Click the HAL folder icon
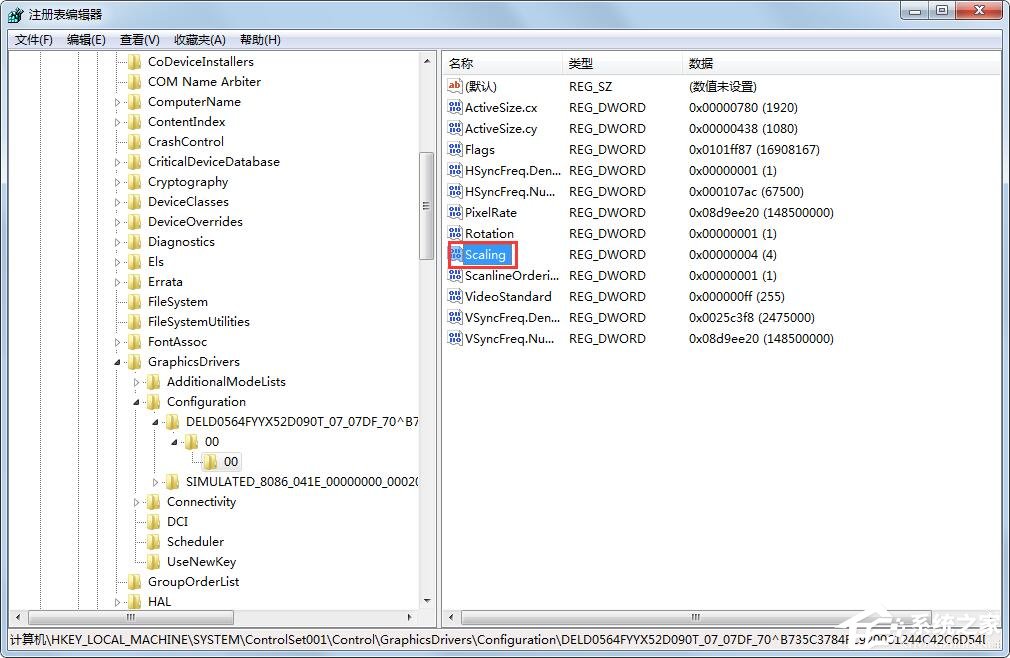Image resolution: width=1010 pixels, height=658 pixels. (x=136, y=601)
